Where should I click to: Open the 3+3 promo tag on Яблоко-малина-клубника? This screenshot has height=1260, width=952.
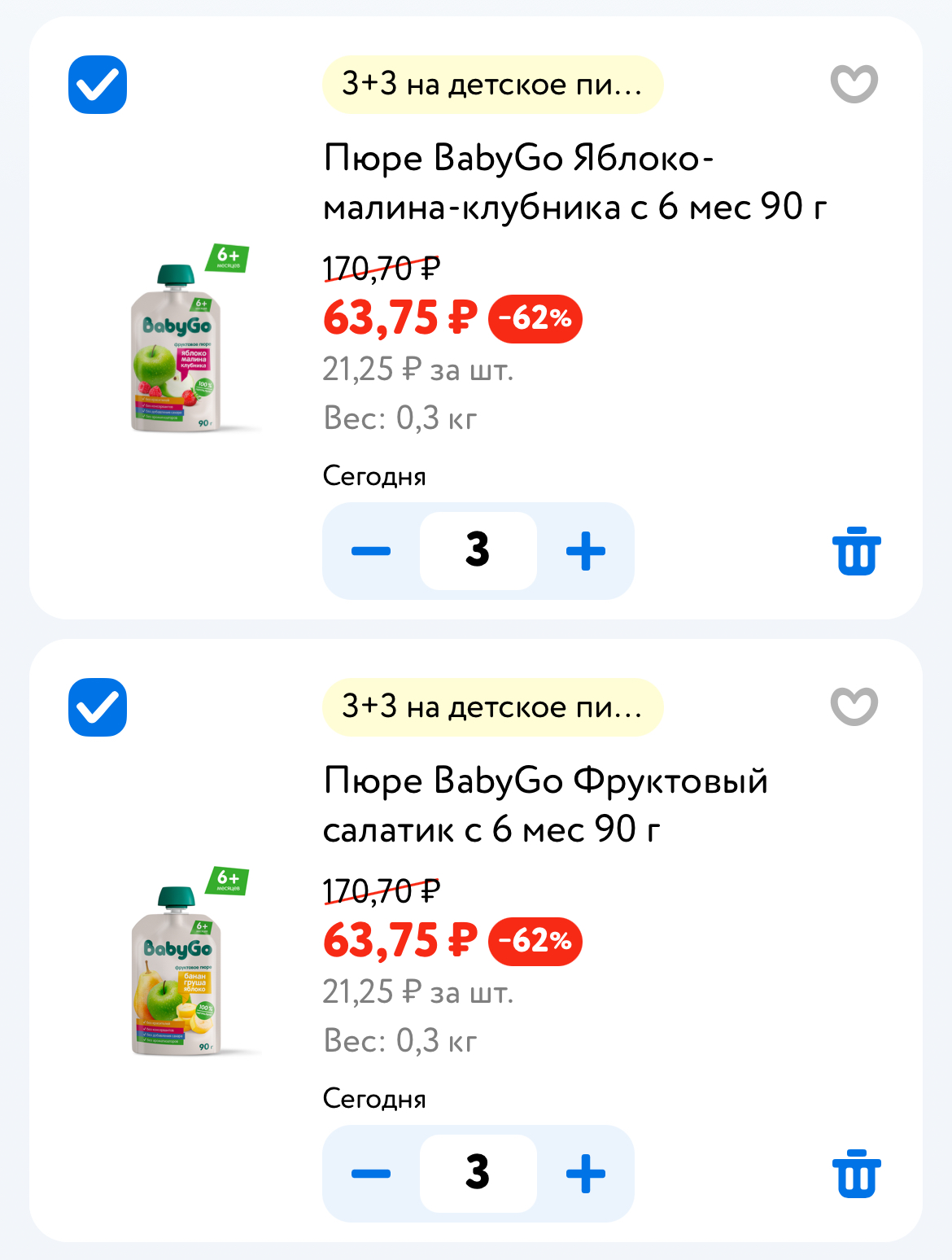(492, 85)
